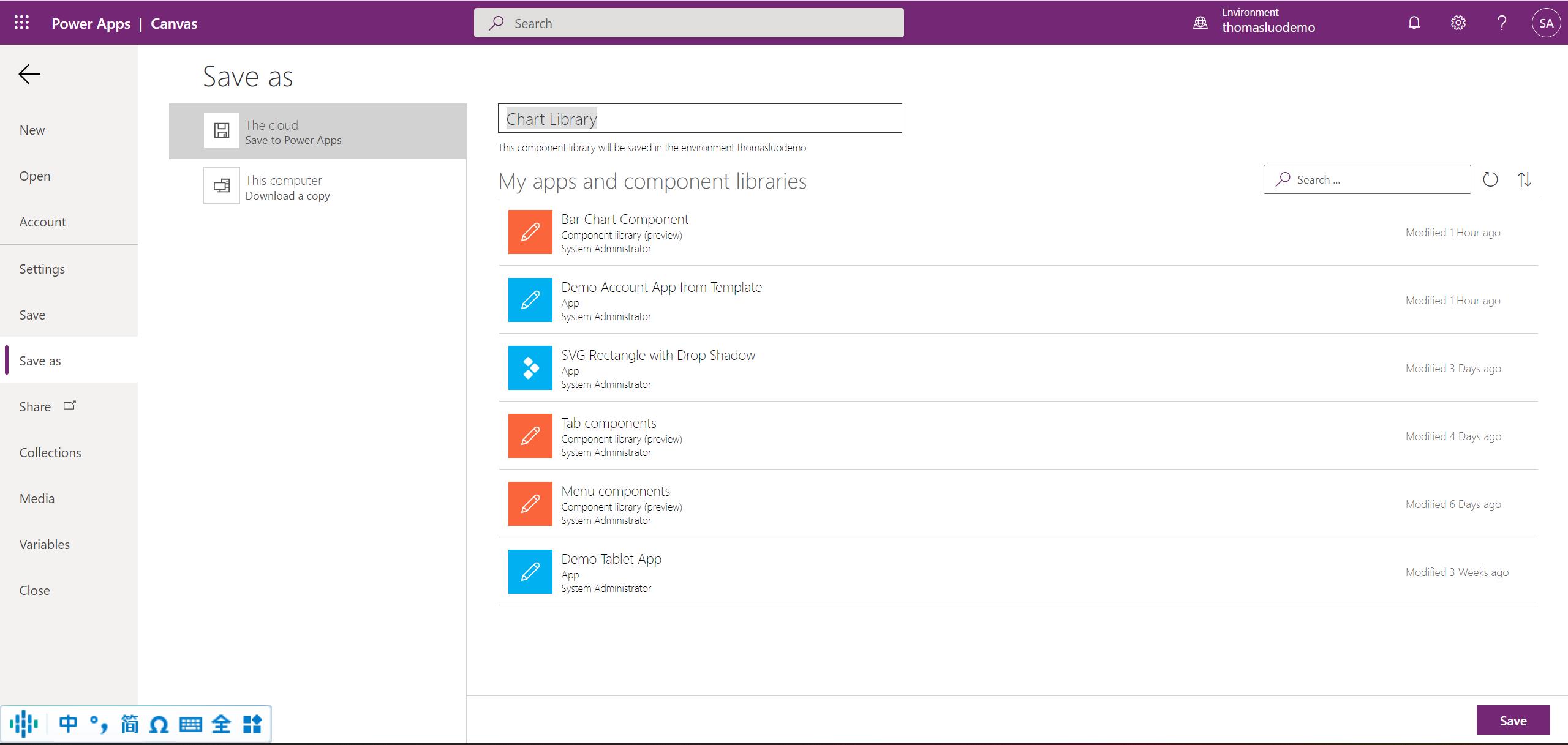
Task: Click the Chart Library name input field
Action: 700,118
